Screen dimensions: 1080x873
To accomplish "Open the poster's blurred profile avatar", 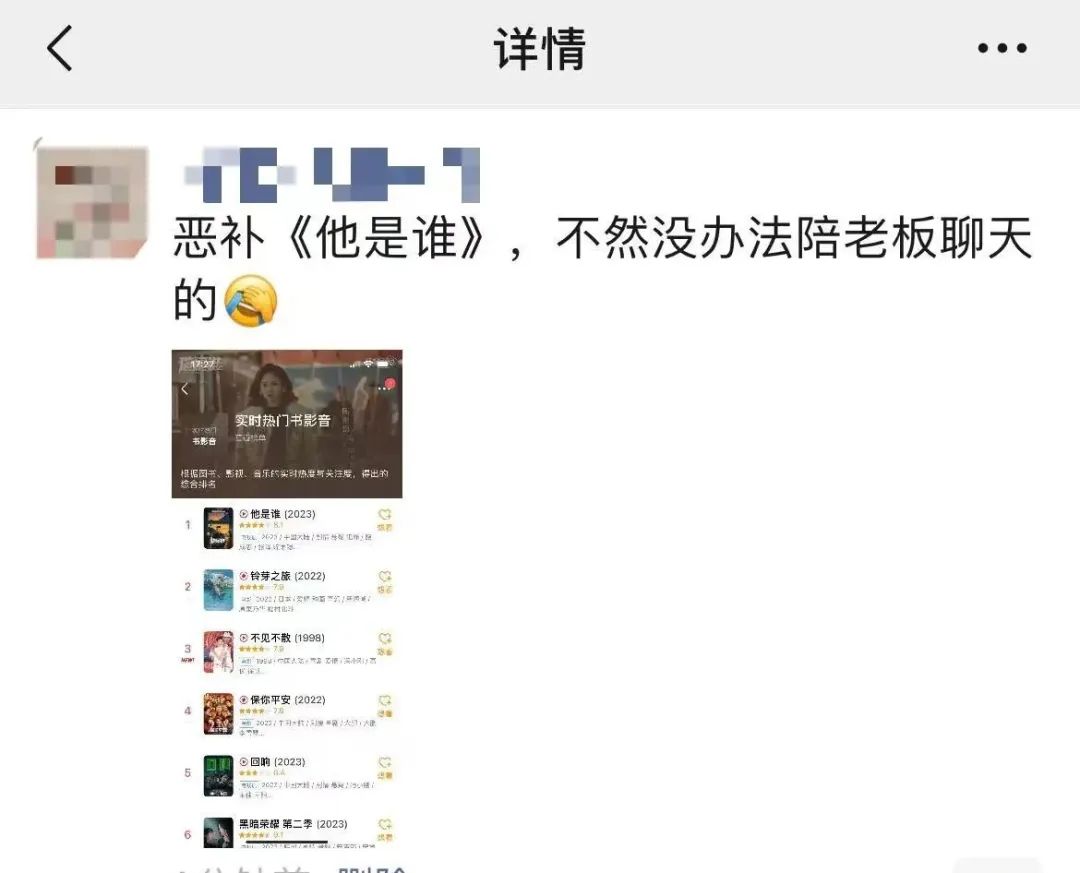I will (x=92, y=202).
